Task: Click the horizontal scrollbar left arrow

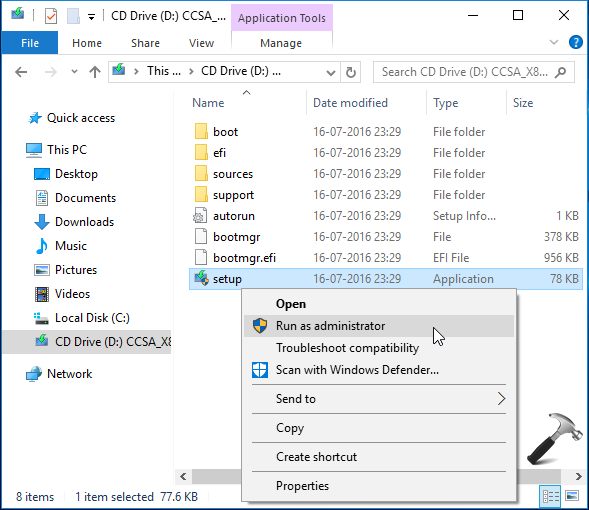Action: pos(183,477)
